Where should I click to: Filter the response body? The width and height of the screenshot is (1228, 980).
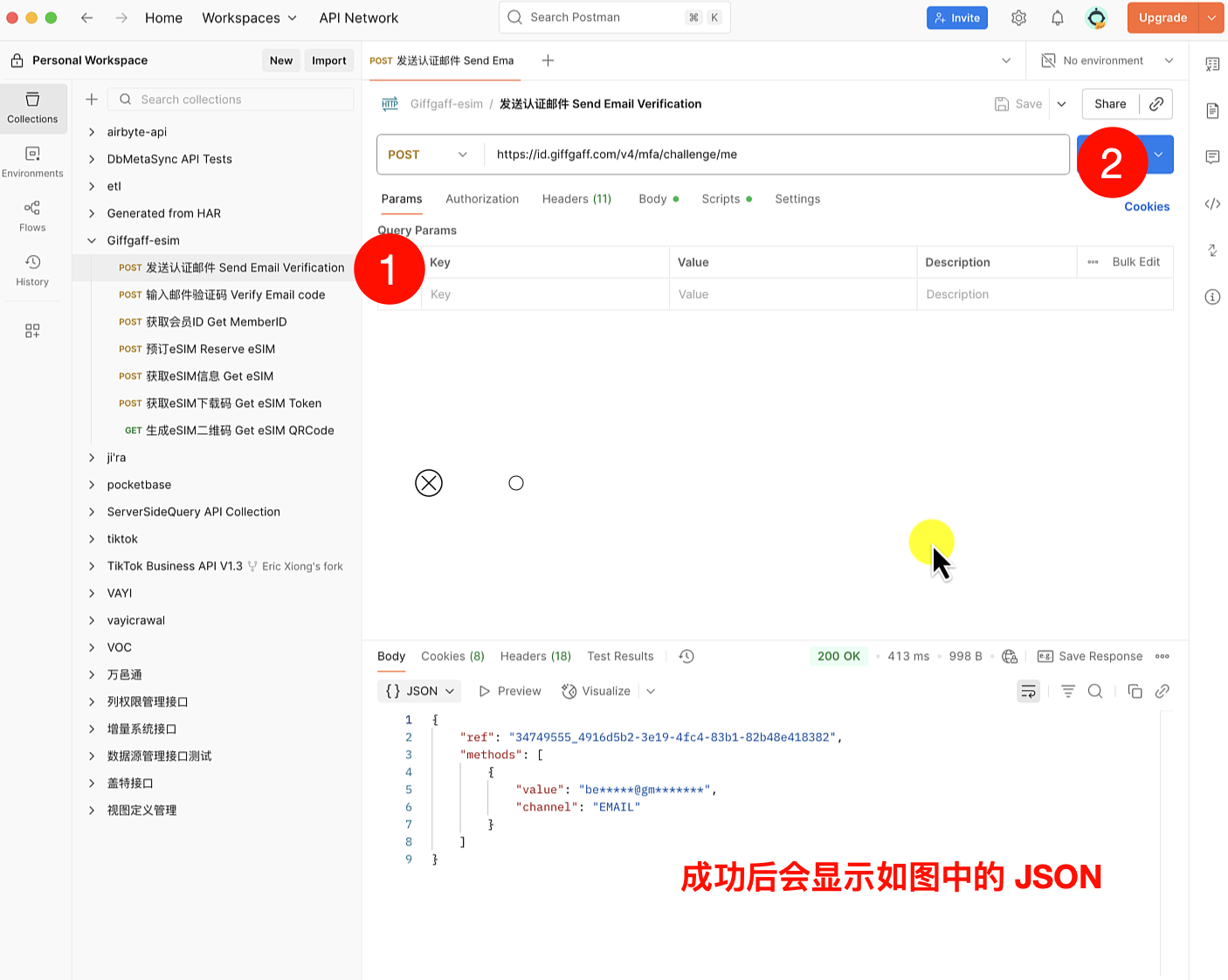coord(1067,691)
